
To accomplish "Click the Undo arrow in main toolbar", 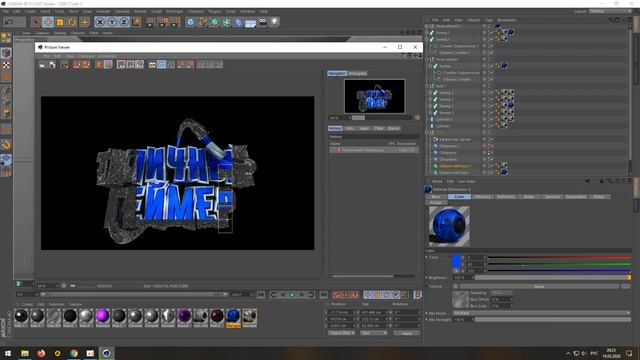I will click(9, 22).
